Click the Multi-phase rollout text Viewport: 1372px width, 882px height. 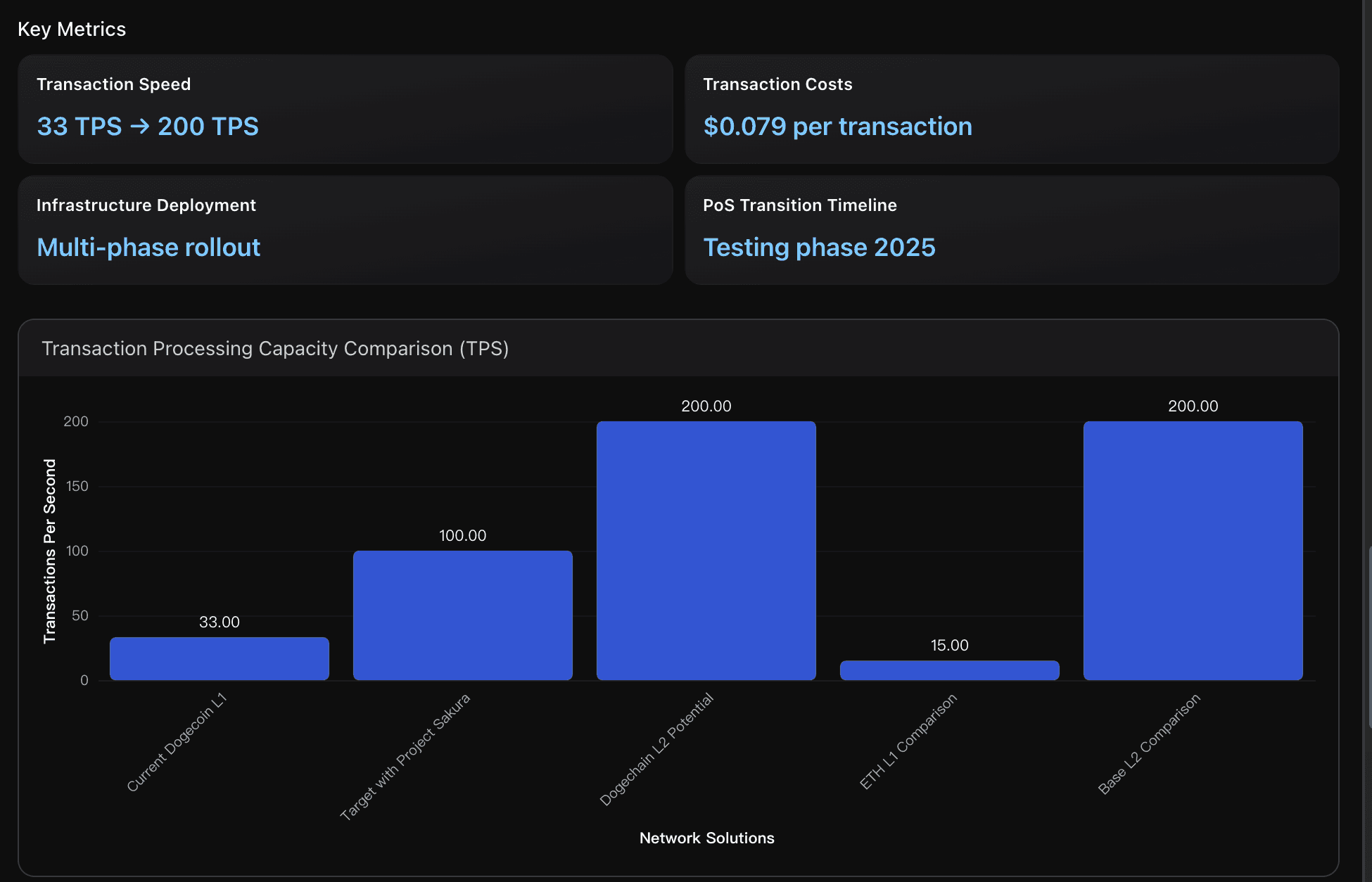point(148,248)
